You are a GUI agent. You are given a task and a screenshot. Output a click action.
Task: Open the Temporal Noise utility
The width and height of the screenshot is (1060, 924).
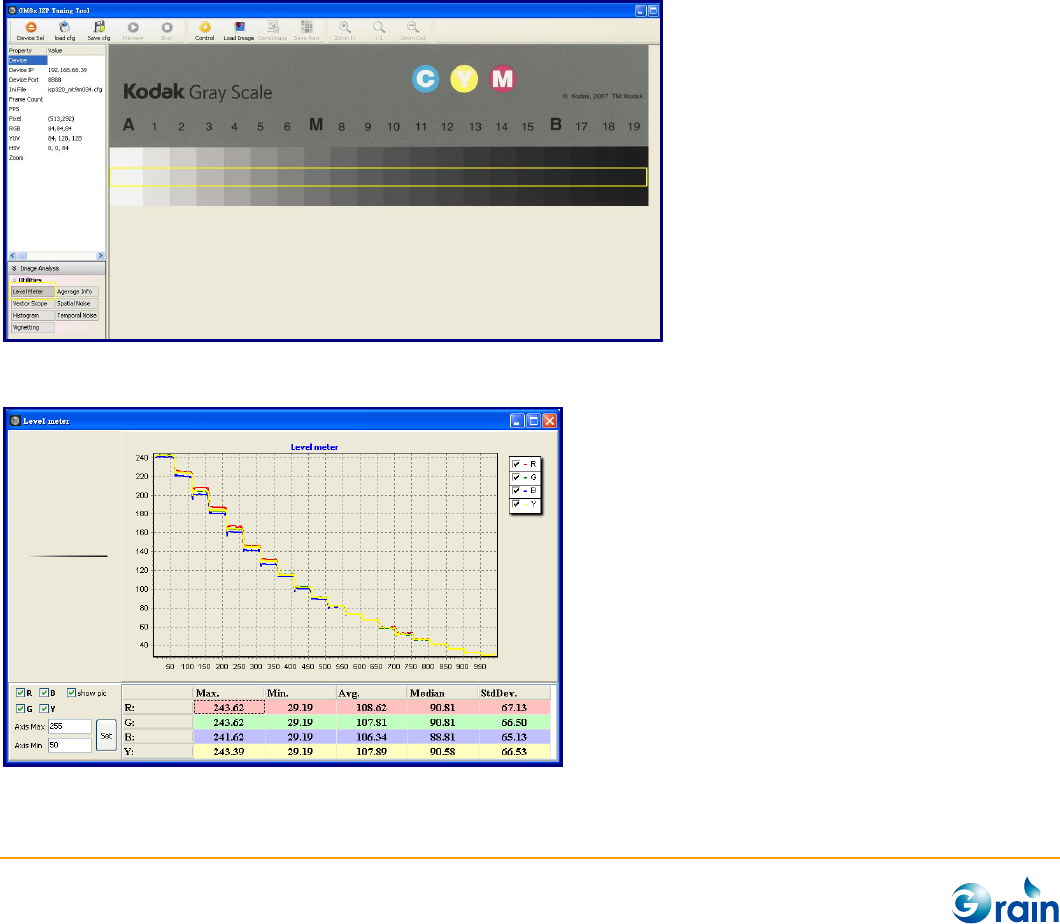[77, 315]
